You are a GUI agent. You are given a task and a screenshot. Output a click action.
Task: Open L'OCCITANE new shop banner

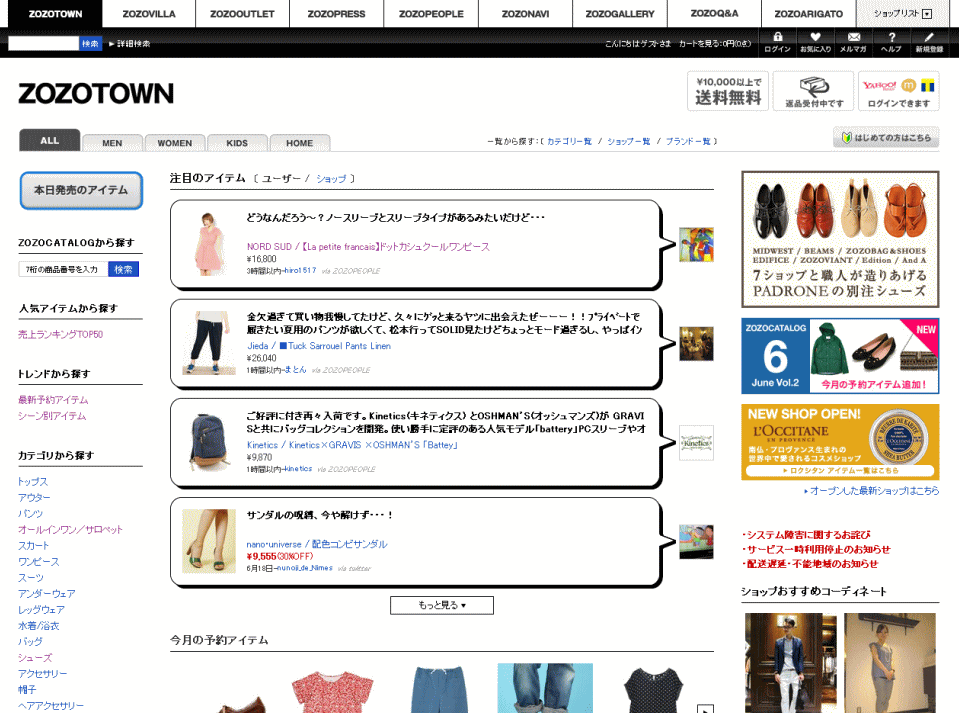[x=840, y=442]
